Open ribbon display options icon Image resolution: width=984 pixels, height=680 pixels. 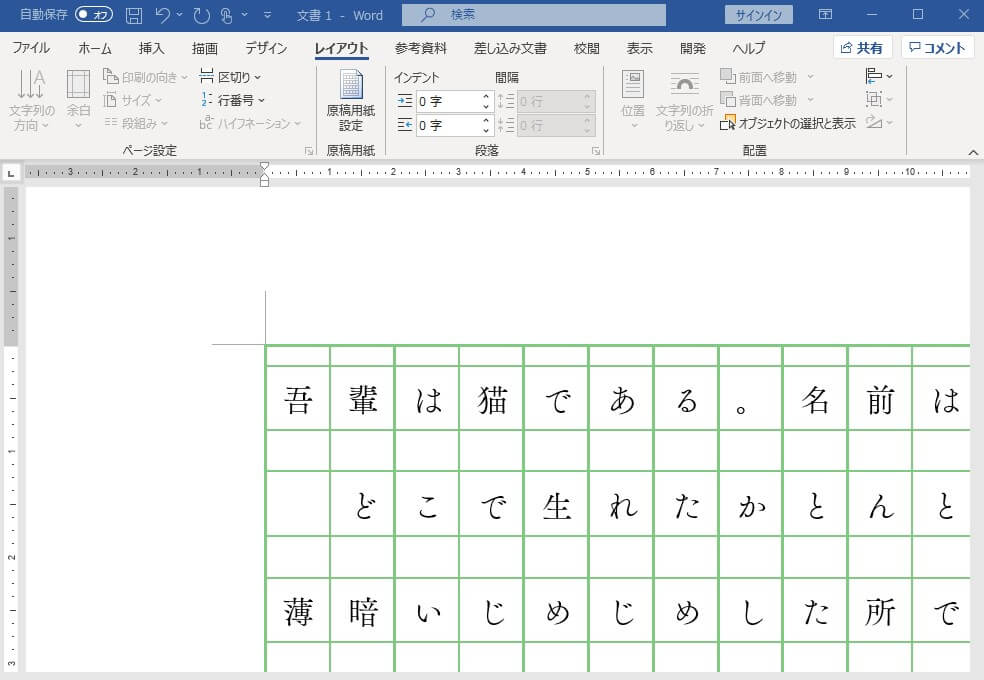click(825, 14)
